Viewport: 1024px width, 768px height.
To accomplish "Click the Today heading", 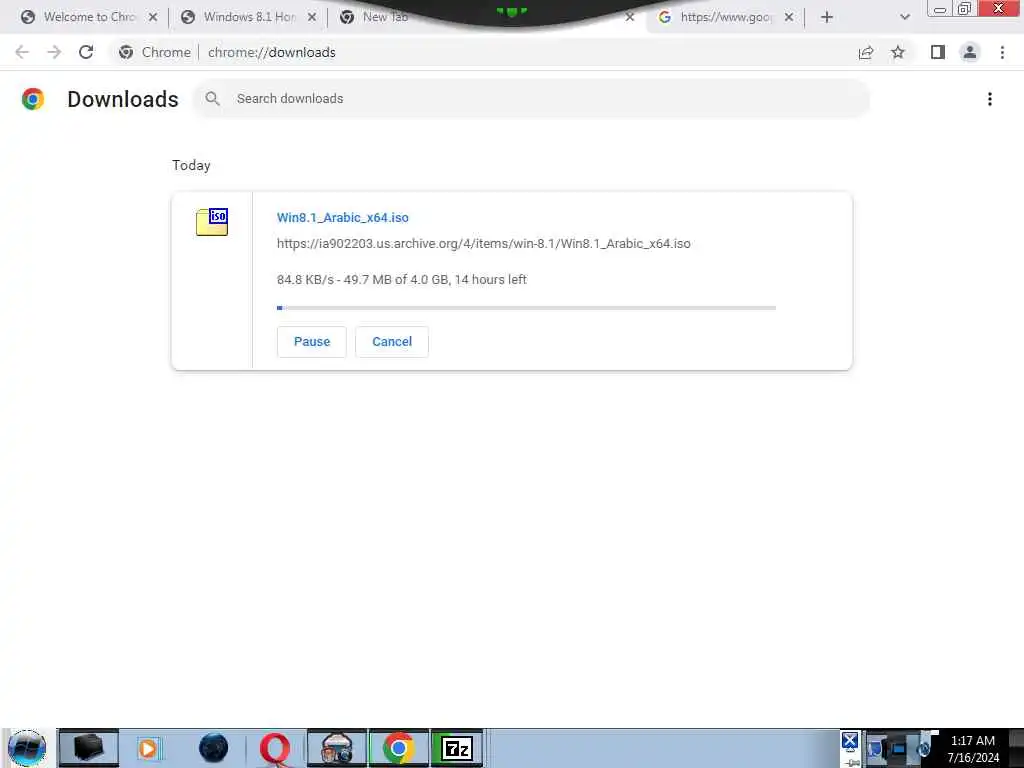I will coord(191,165).
